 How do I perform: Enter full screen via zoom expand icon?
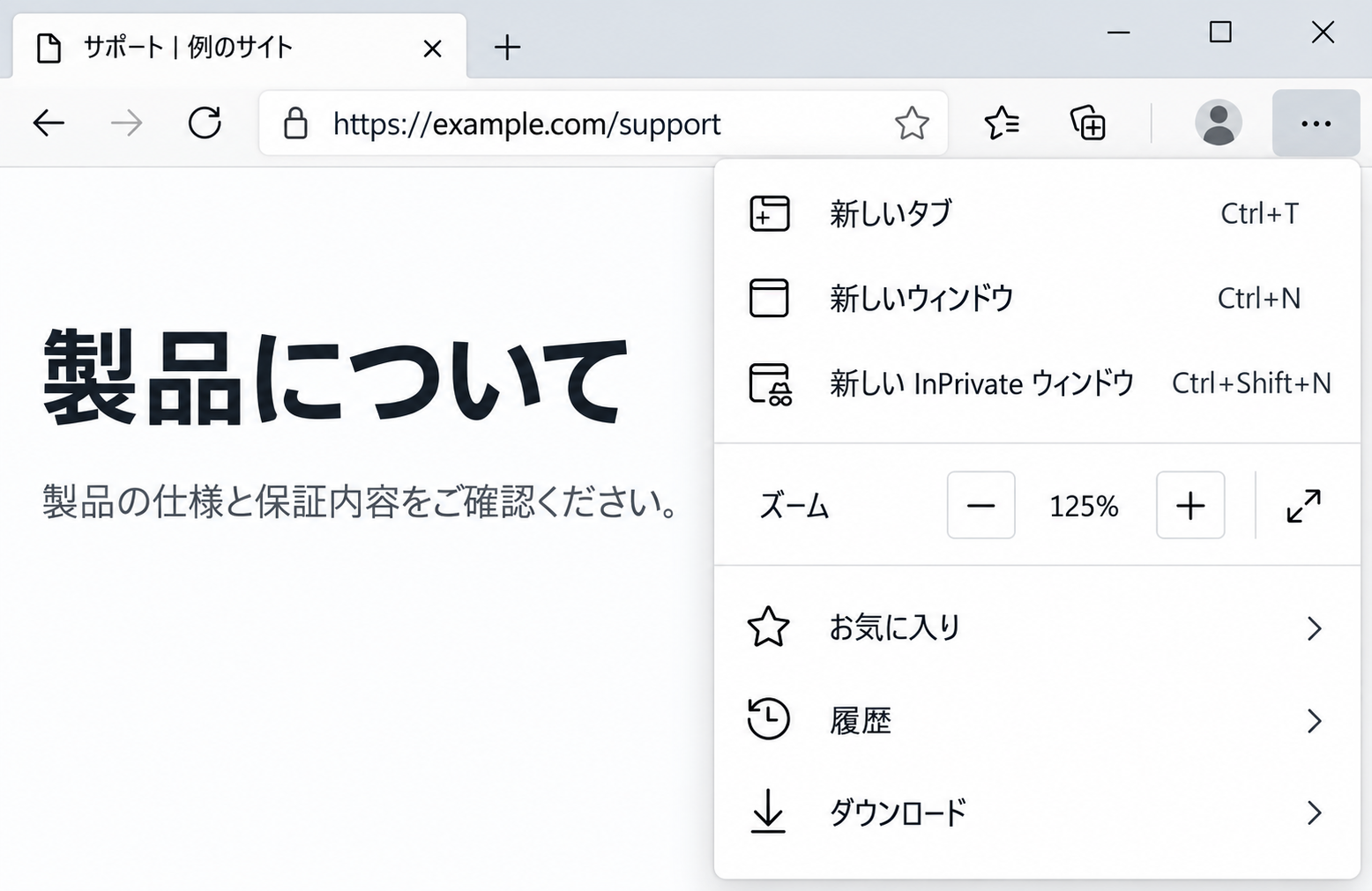(1303, 506)
